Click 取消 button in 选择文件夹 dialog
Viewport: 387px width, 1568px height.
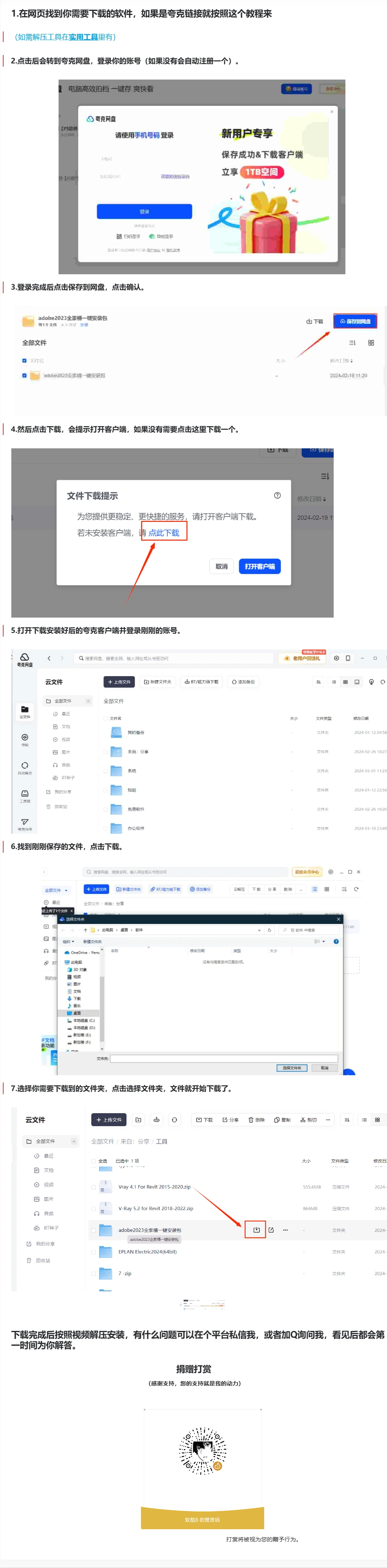(x=324, y=1068)
